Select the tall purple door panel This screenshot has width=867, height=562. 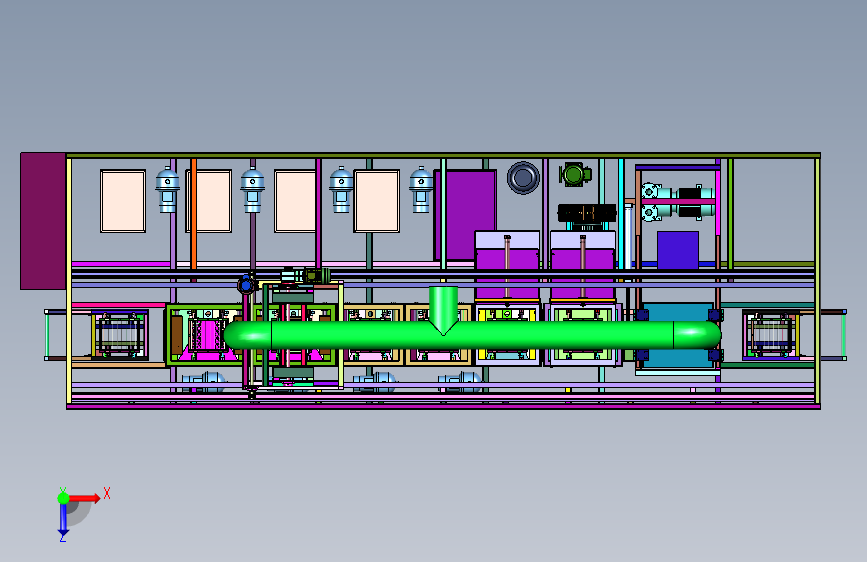click(x=465, y=215)
